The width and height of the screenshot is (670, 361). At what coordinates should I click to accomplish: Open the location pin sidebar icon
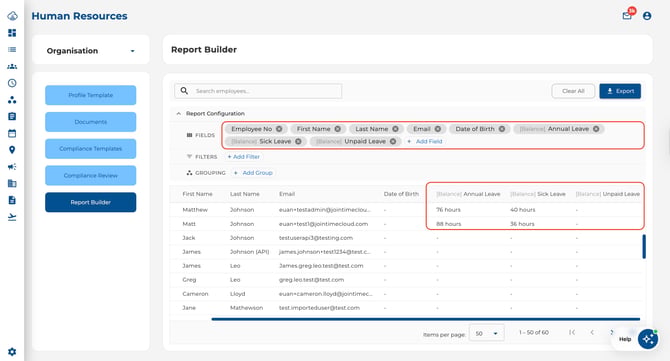coord(12,150)
